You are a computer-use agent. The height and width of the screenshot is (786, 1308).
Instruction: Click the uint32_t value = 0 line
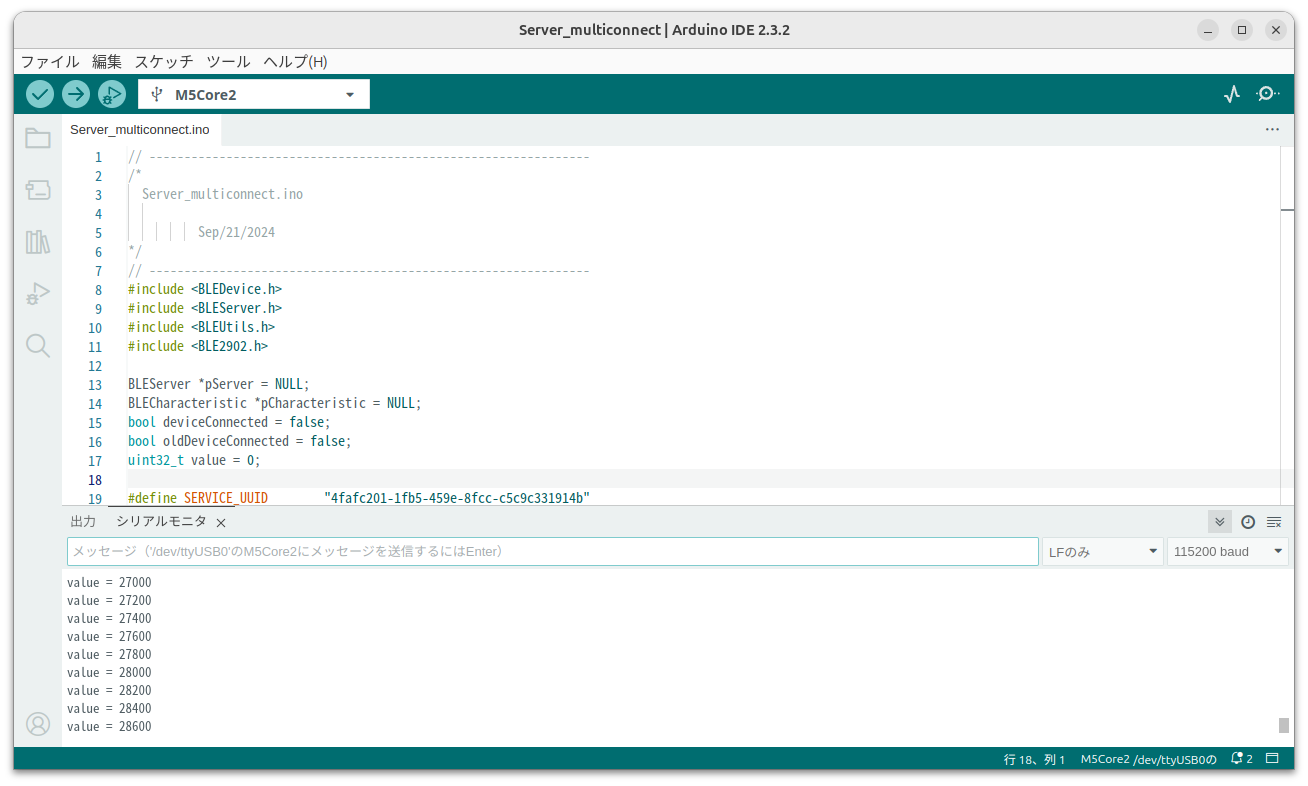click(x=194, y=460)
